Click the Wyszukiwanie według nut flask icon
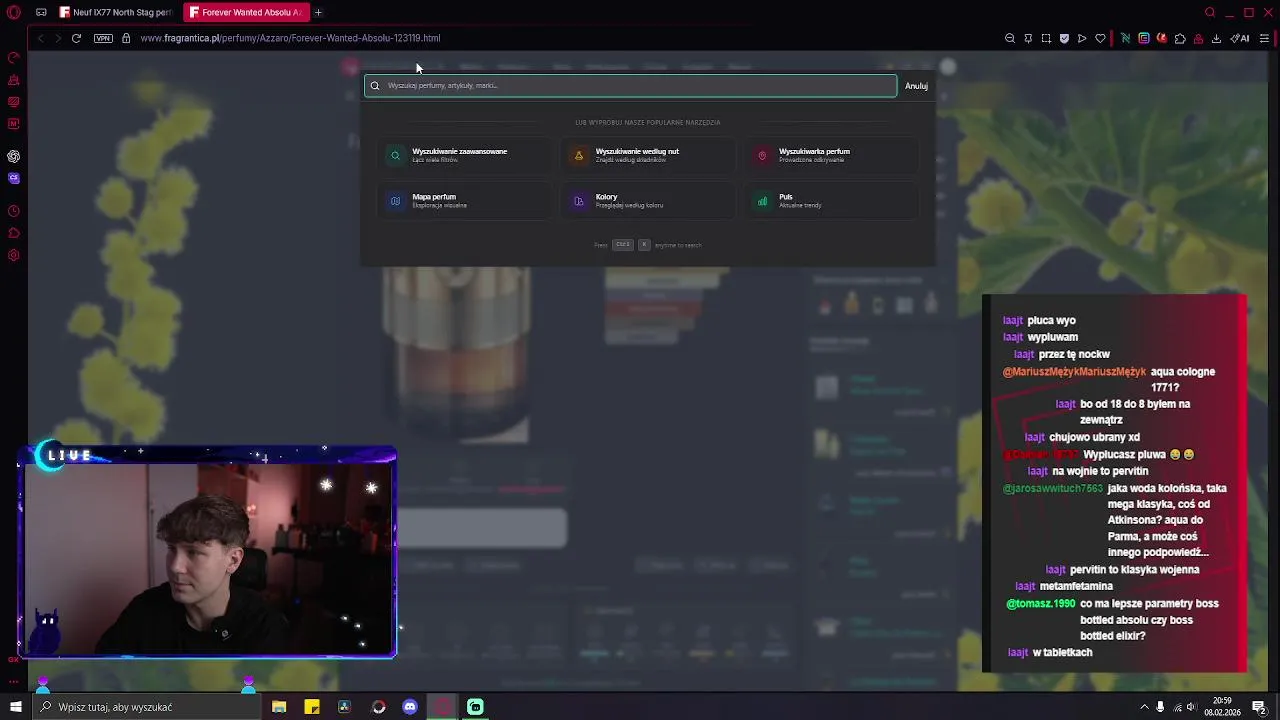The height and width of the screenshot is (720, 1280). pos(578,156)
